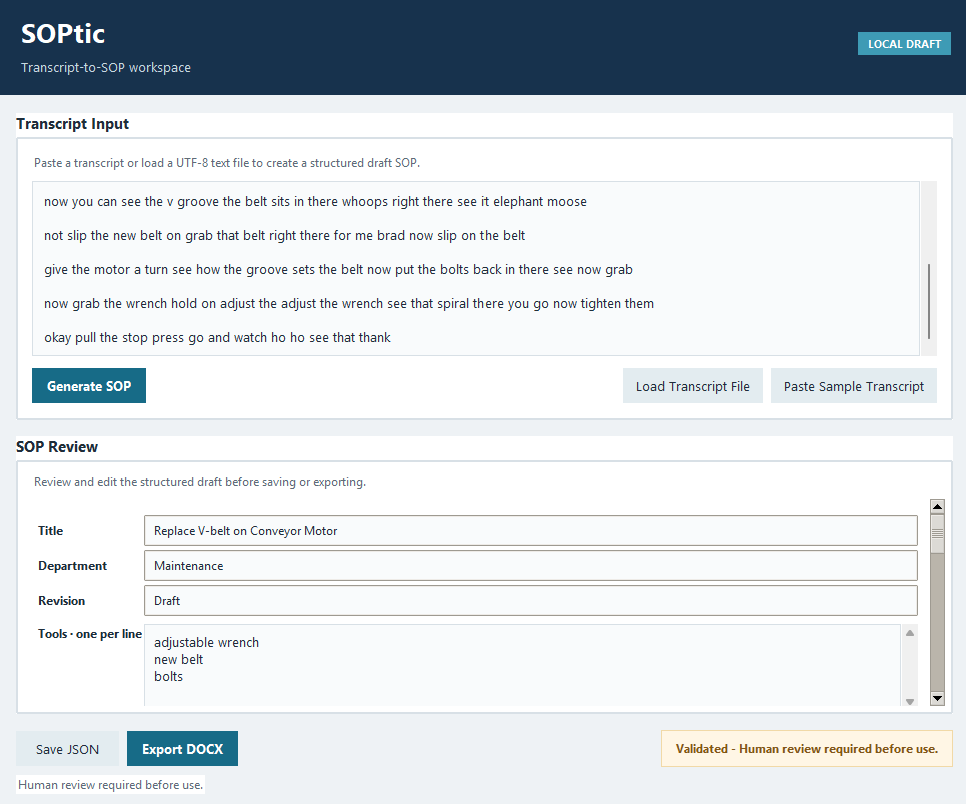The width and height of the screenshot is (966, 804).
Task: Click the 'SOP Review' heading
Action: [57, 447]
